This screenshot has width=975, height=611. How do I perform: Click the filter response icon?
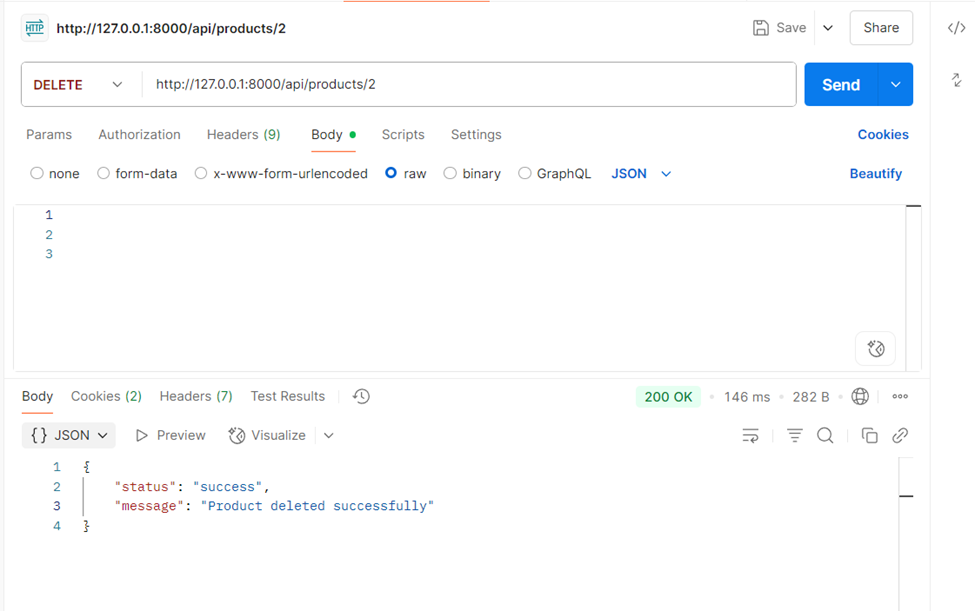(795, 435)
